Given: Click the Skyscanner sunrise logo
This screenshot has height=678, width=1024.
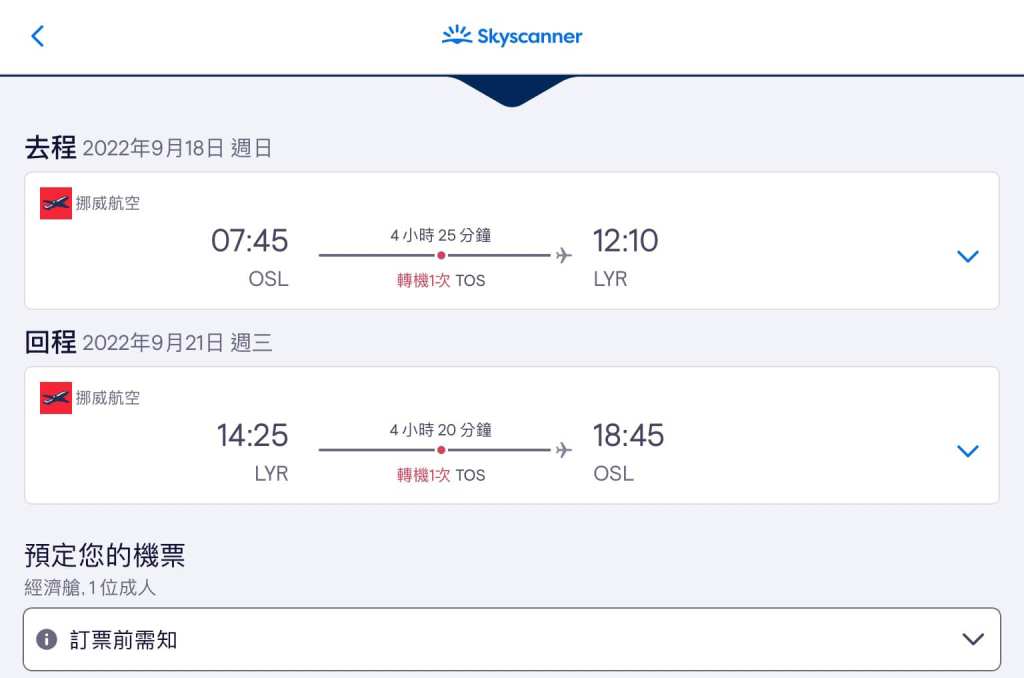Looking at the screenshot, I should tap(457, 36).
